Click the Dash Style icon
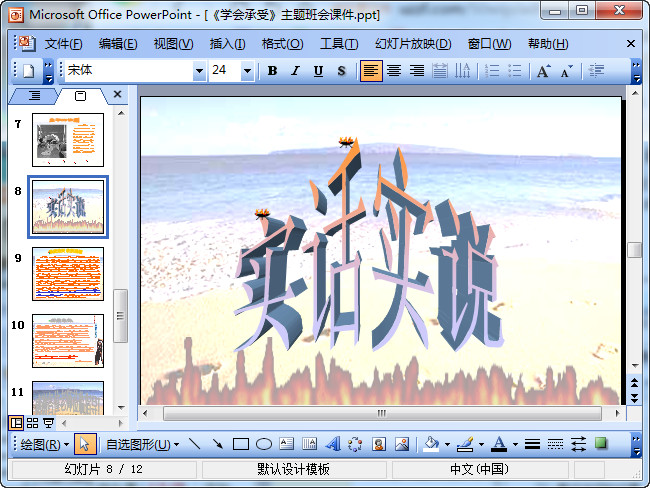 click(555, 444)
